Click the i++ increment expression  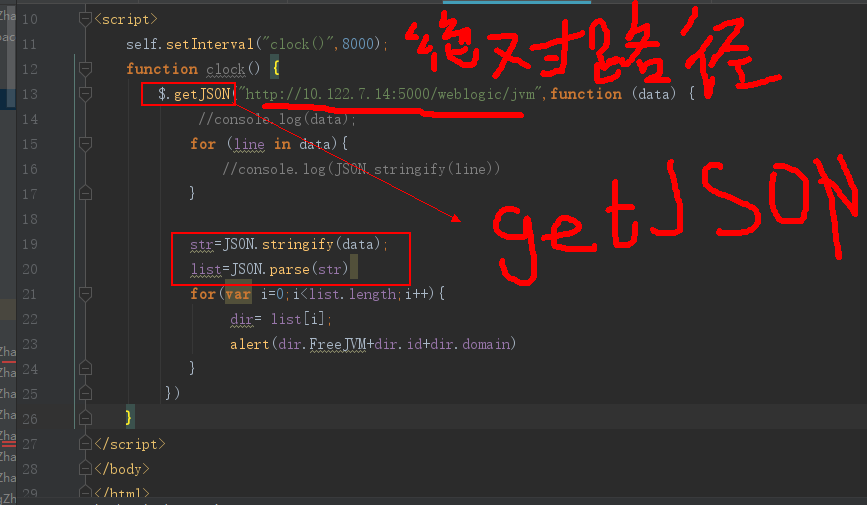coord(420,294)
